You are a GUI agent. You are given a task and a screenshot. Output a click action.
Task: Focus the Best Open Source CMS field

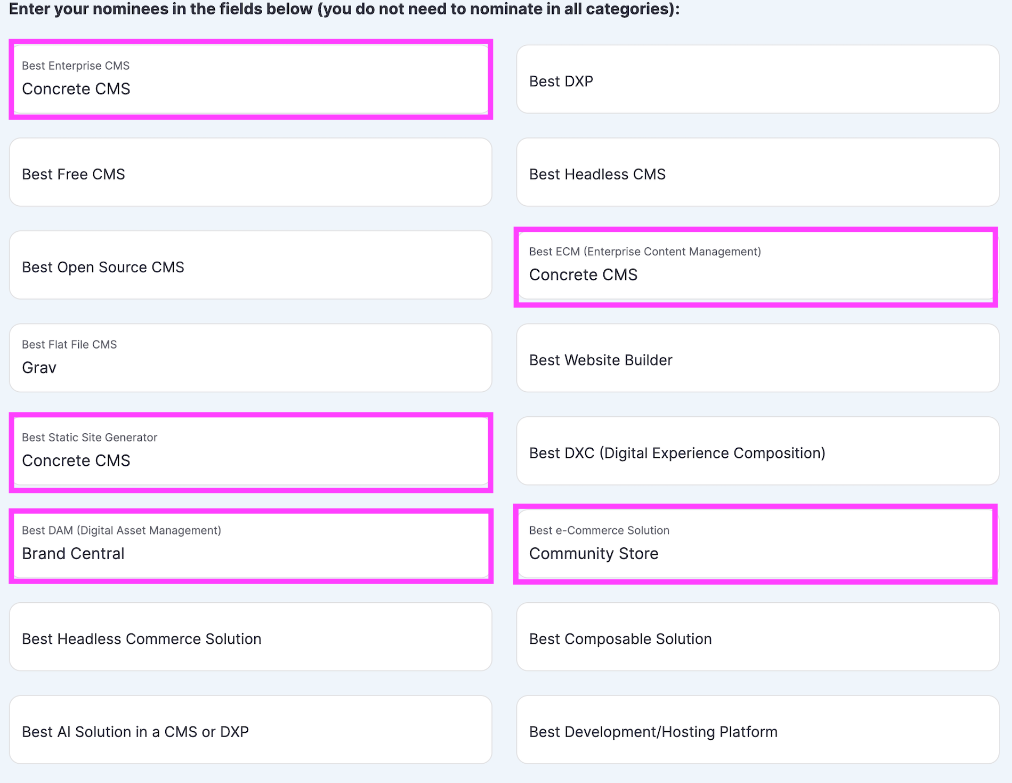pyautogui.click(x=250, y=266)
